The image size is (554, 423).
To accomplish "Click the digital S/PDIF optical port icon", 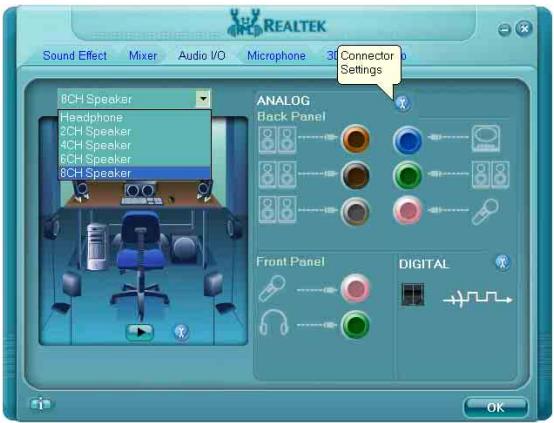I will tap(412, 294).
